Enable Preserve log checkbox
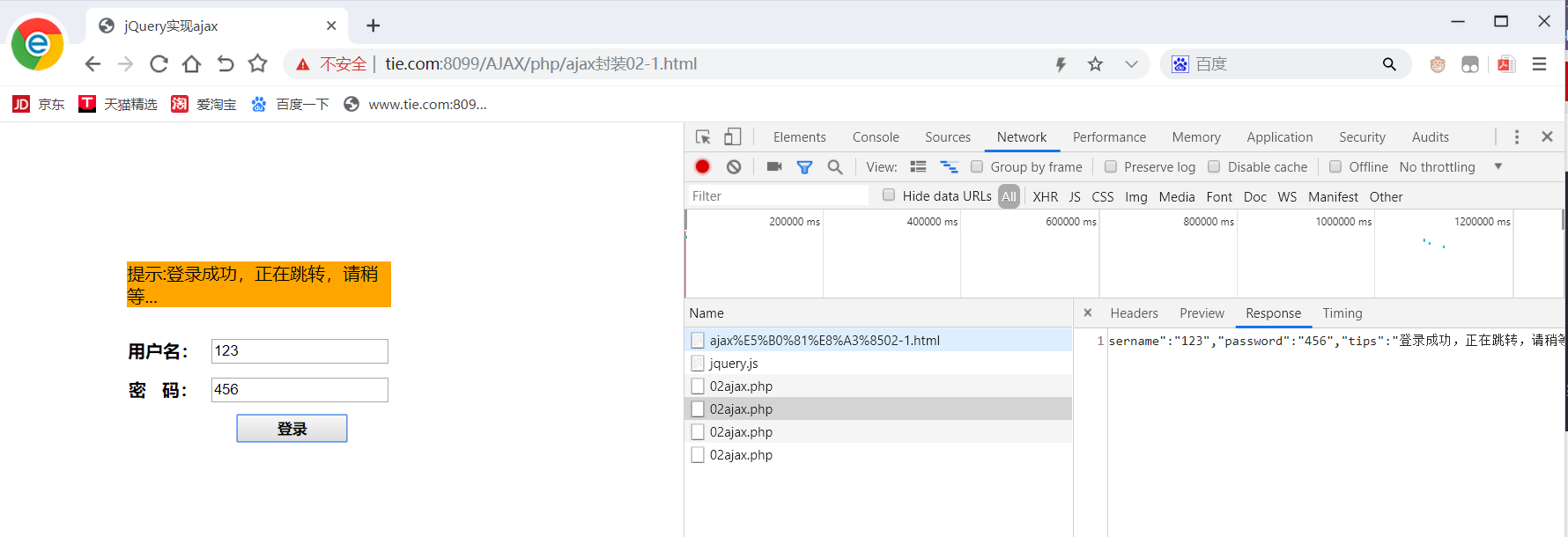Viewport: 1568px width, 537px height. [x=1111, y=166]
